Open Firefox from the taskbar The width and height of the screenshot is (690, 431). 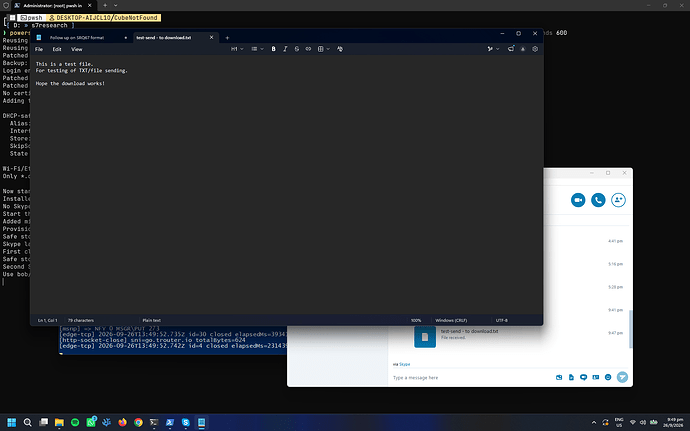click(x=122, y=423)
